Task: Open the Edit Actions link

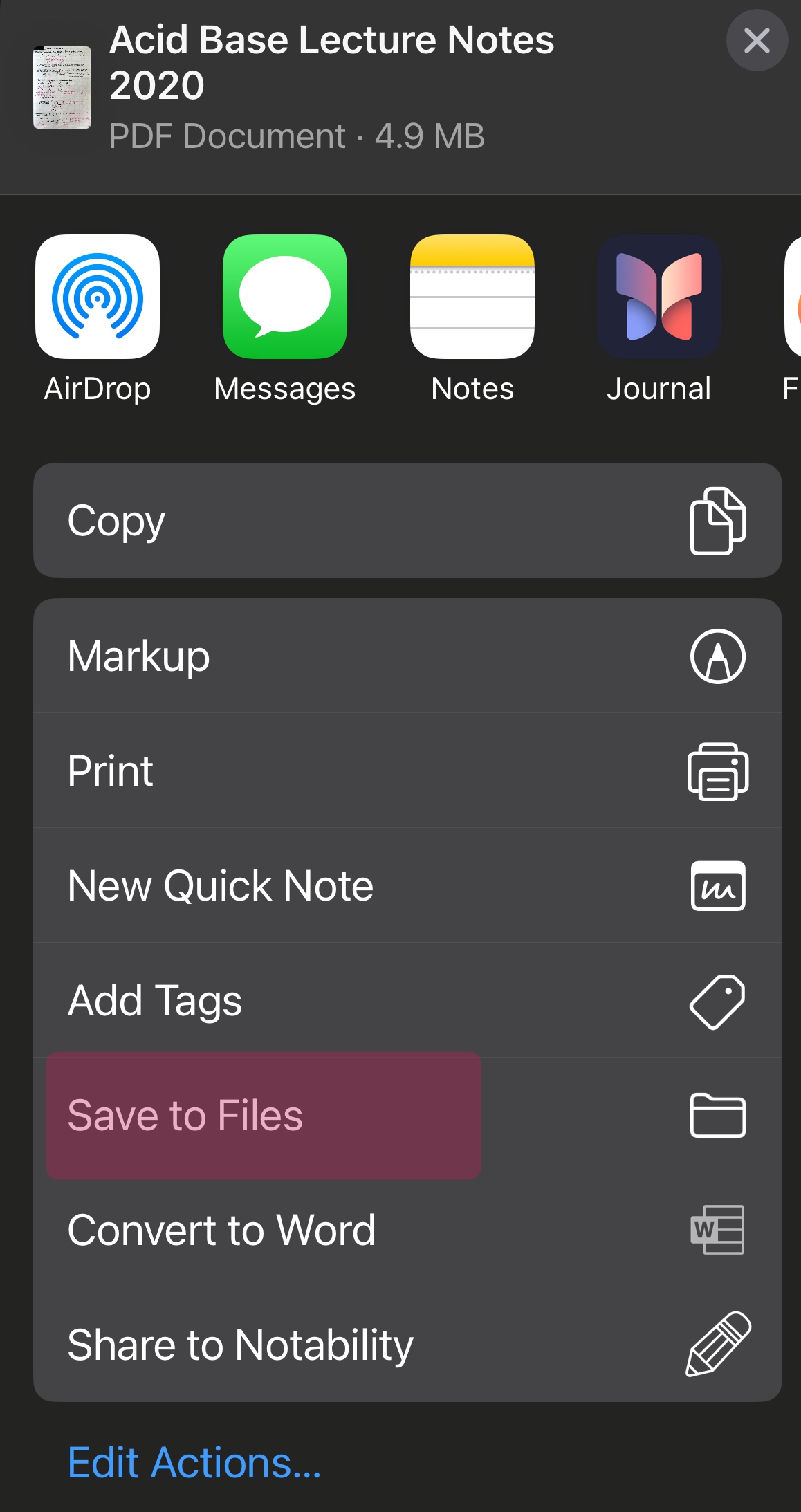Action: point(194,1463)
